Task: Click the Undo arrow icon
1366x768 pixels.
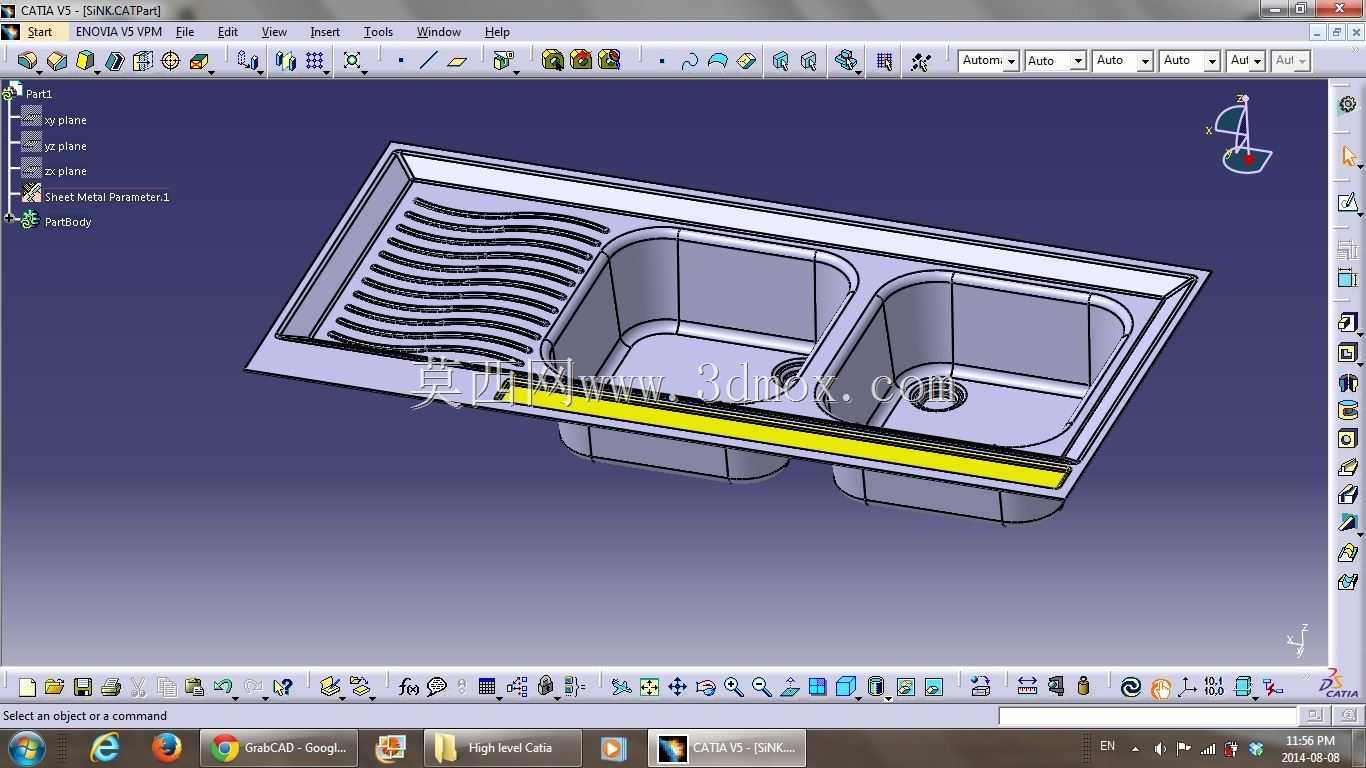Action: tap(223, 687)
